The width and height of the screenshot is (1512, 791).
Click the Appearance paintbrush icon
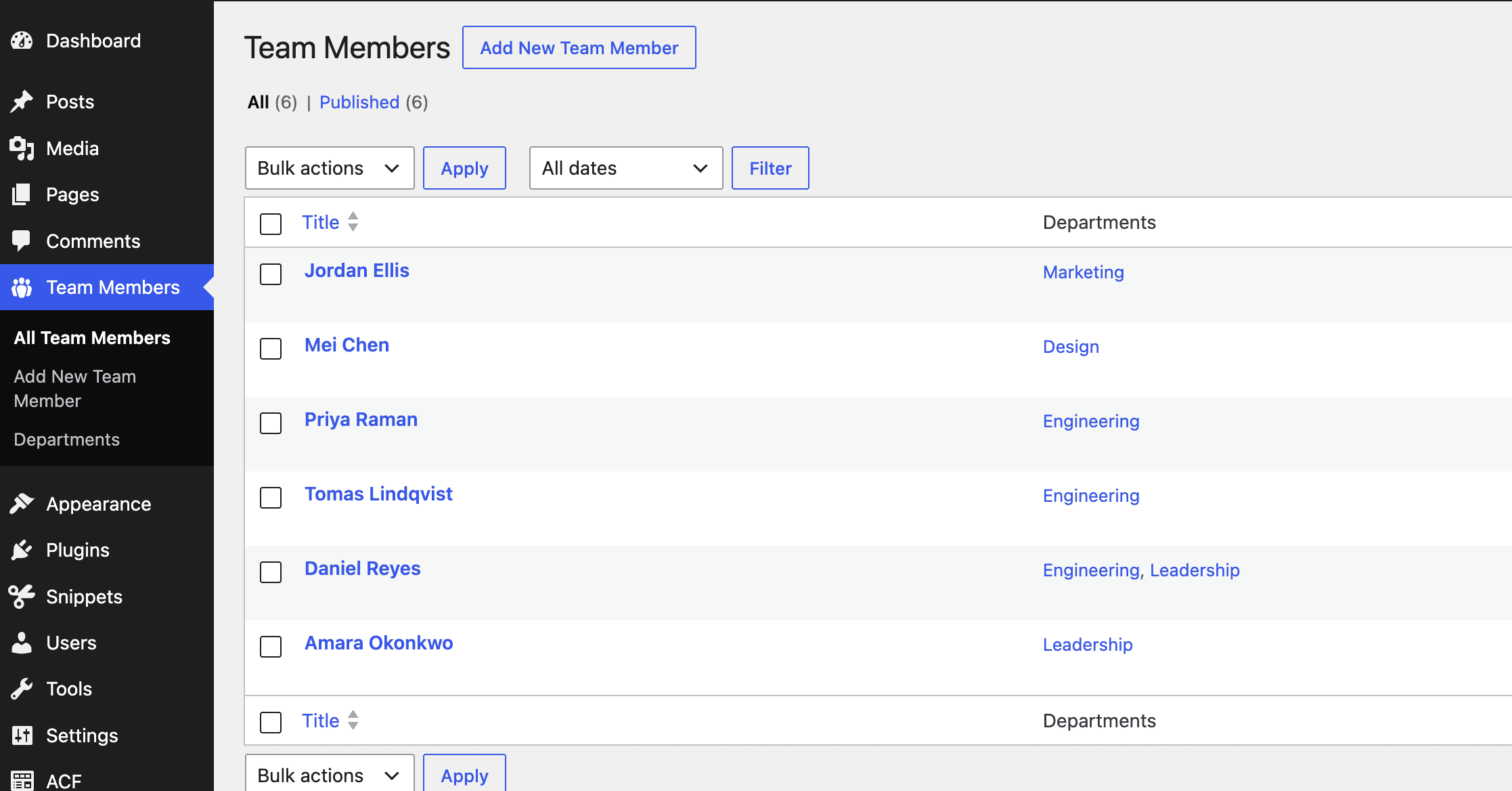pyautogui.click(x=22, y=504)
